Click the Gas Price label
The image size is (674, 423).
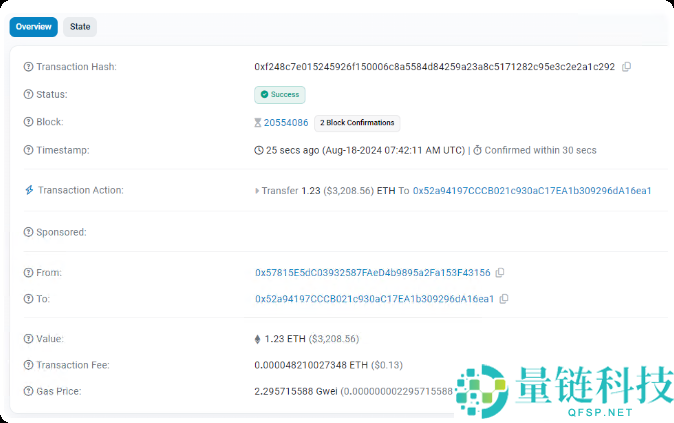pyautogui.click(x=58, y=391)
